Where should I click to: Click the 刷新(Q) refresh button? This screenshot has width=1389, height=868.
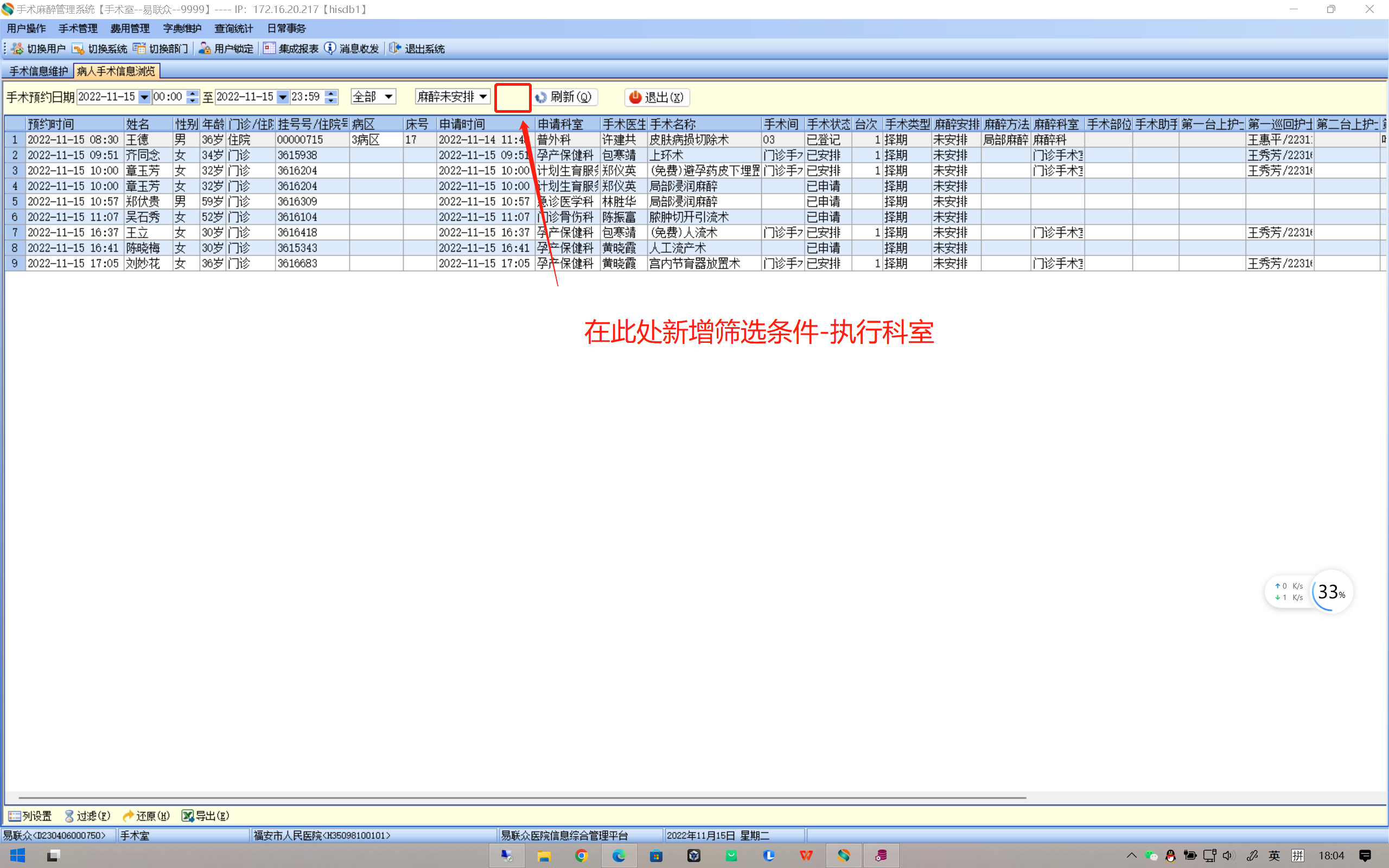[x=565, y=97]
